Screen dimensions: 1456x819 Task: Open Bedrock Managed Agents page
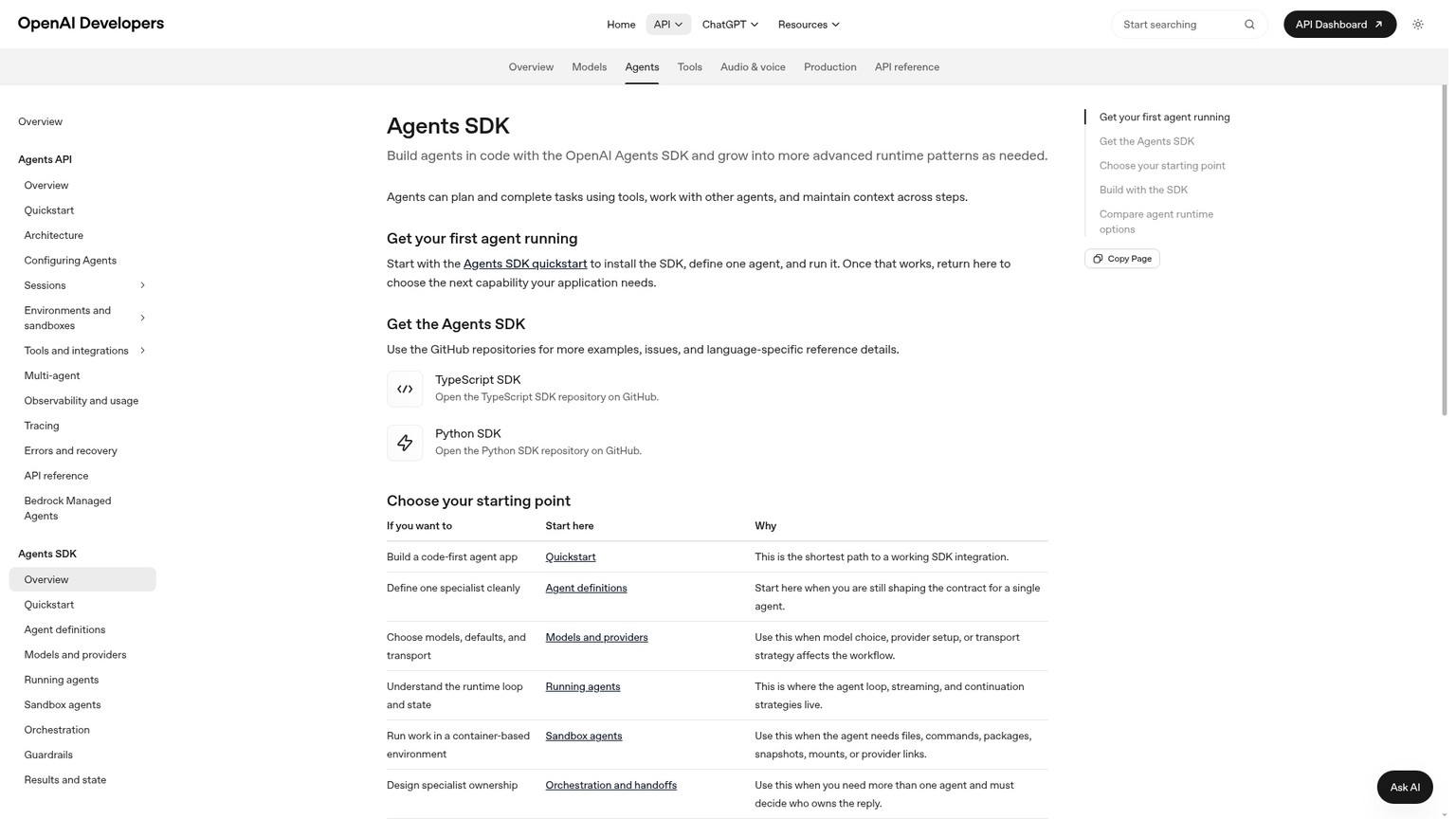click(x=67, y=508)
